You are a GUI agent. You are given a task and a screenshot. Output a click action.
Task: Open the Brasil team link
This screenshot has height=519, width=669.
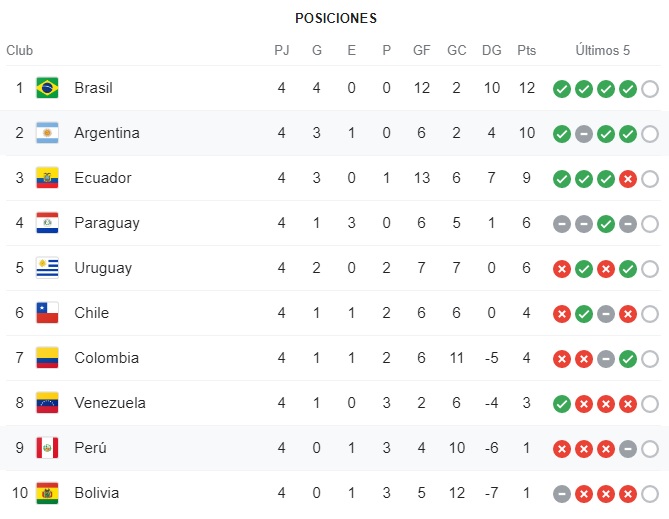tap(93, 88)
